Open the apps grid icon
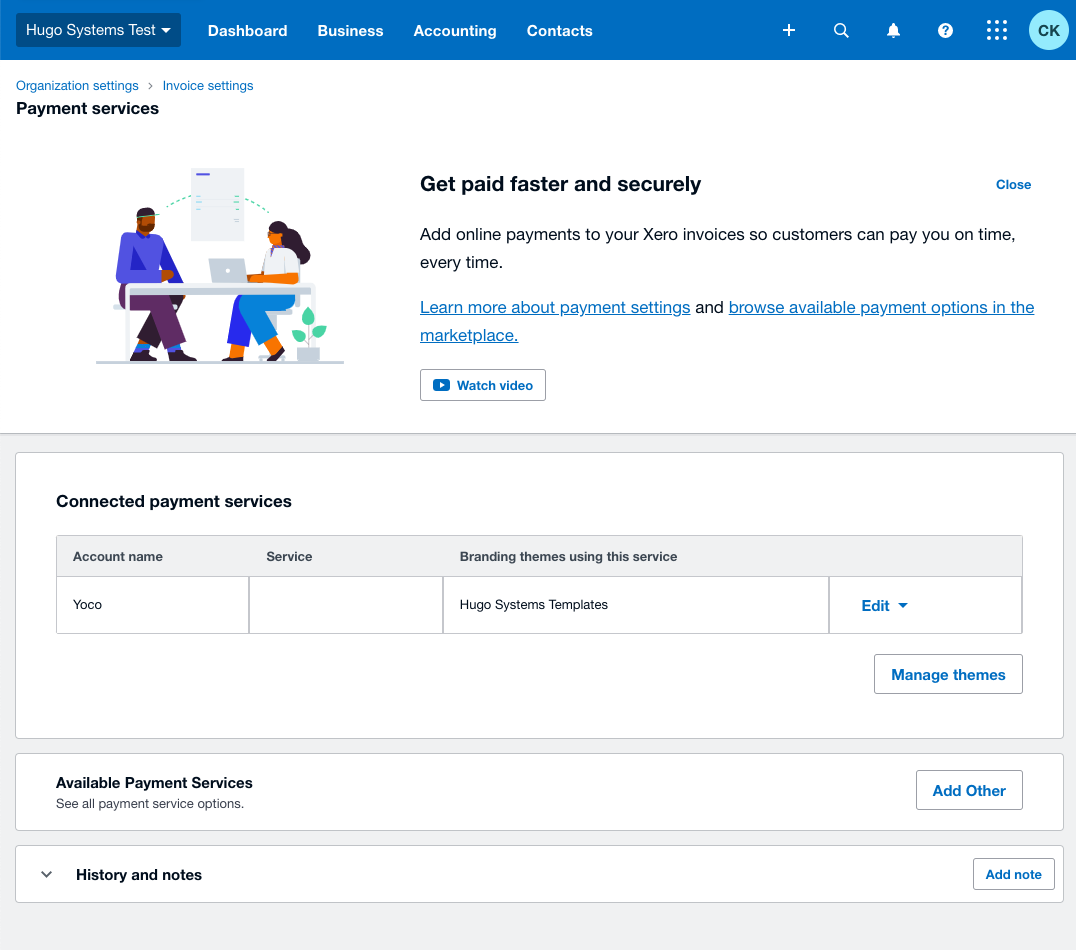The height and width of the screenshot is (950, 1076). 997,31
